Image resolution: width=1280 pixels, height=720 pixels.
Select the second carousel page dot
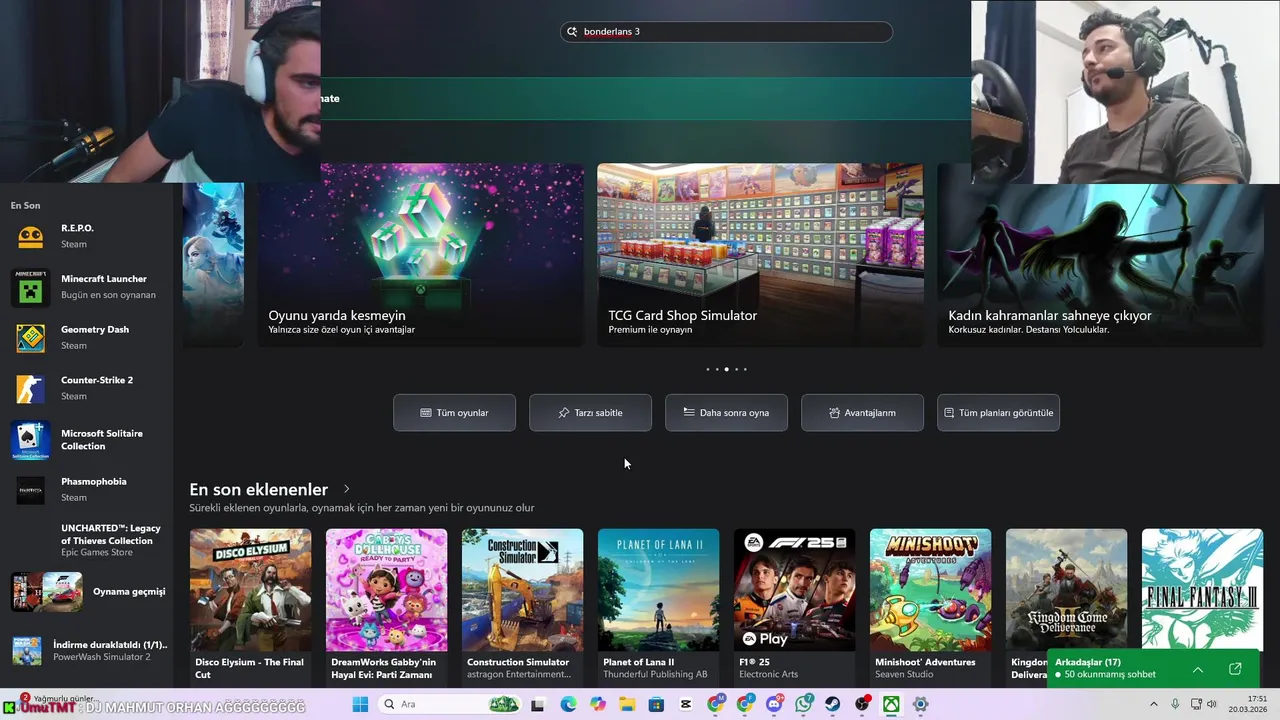(x=717, y=369)
